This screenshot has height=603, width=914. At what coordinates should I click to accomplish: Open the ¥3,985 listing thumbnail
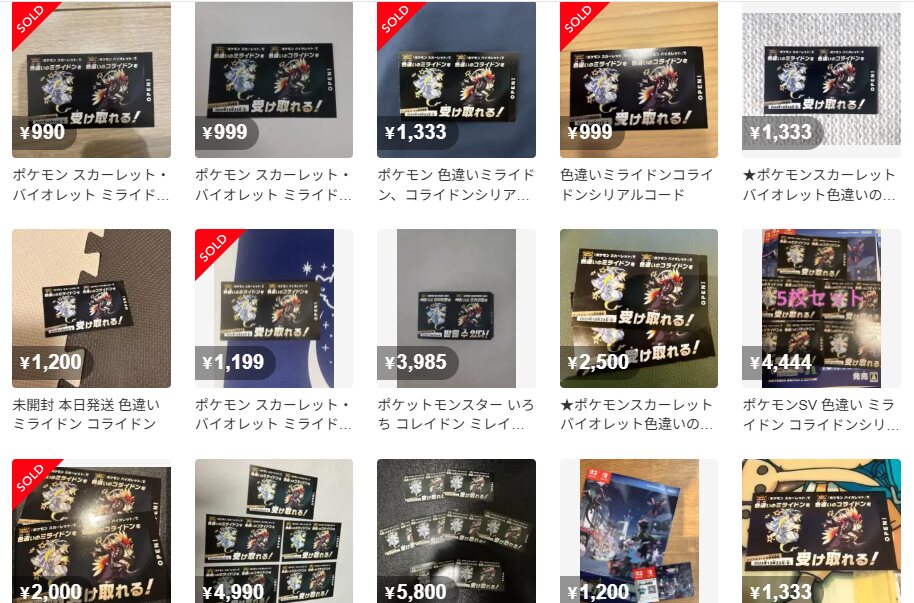pyautogui.click(x=456, y=308)
